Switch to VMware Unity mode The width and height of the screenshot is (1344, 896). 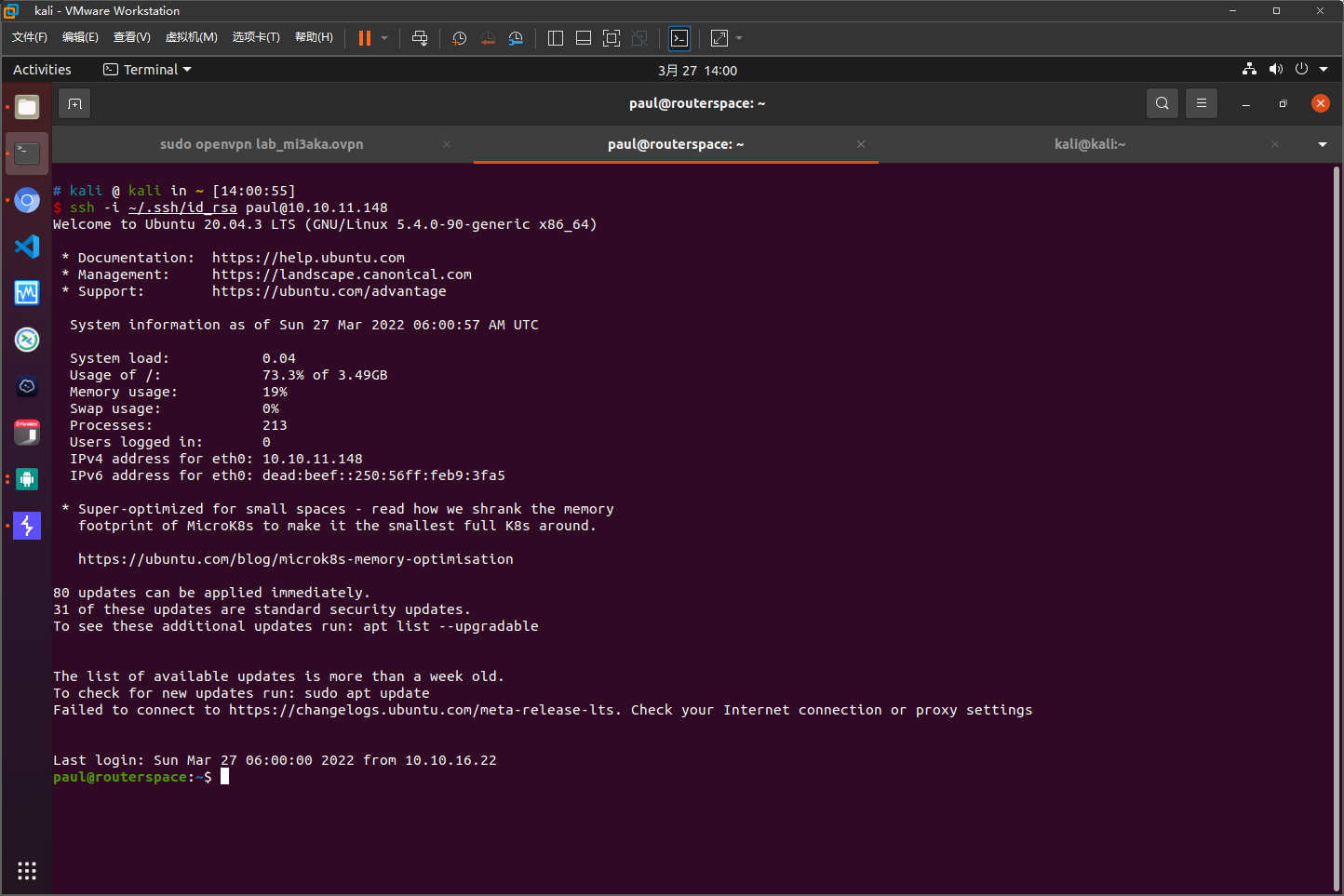(639, 38)
